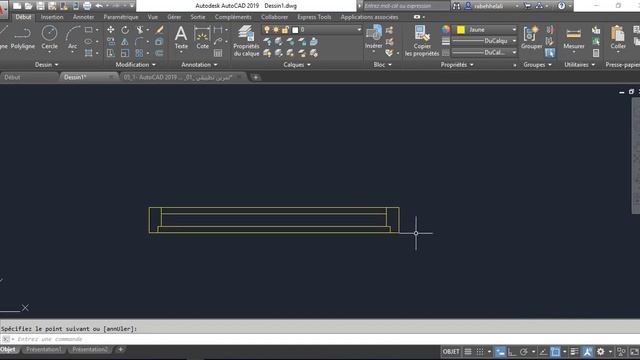Toggle dynamic input in status bar

500,351
